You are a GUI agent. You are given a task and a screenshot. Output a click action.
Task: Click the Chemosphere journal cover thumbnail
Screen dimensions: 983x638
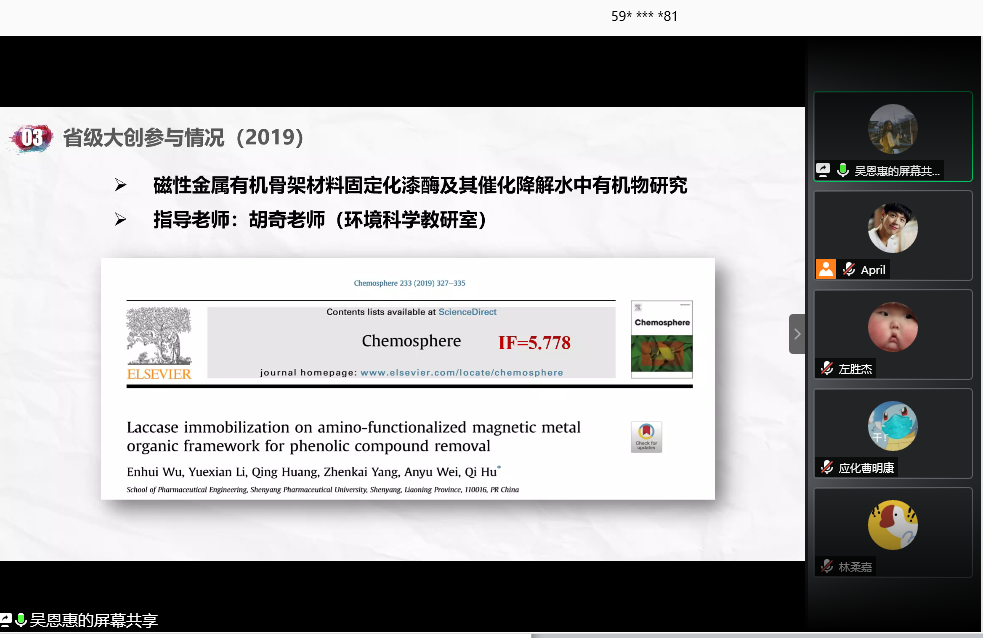(x=662, y=340)
